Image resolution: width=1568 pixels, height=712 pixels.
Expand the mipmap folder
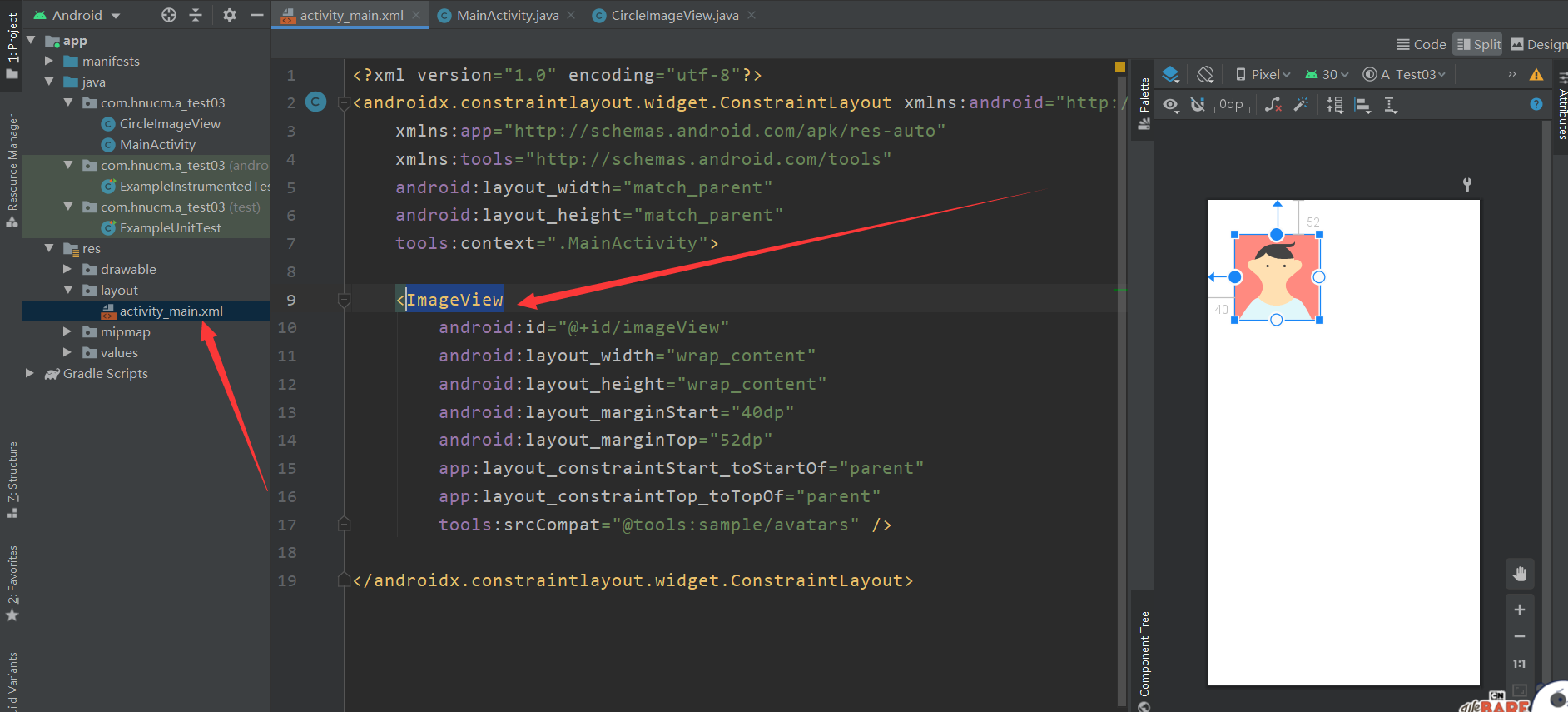(x=68, y=331)
